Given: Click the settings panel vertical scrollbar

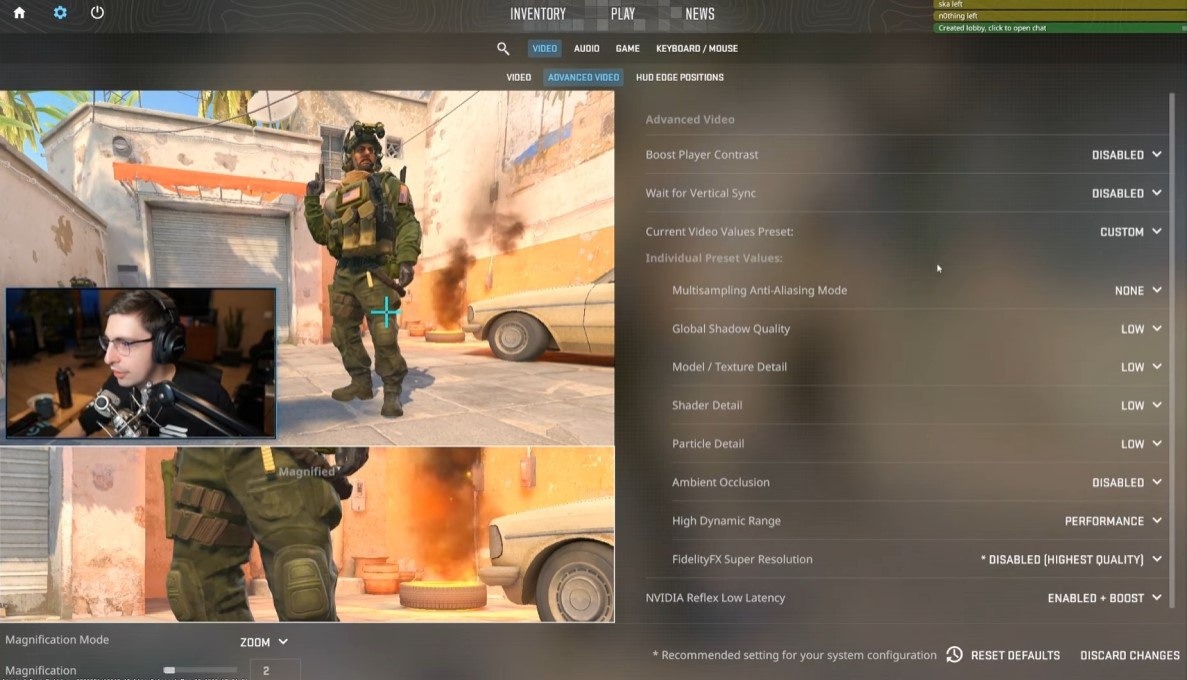Looking at the screenshot, I should coord(1172,348).
